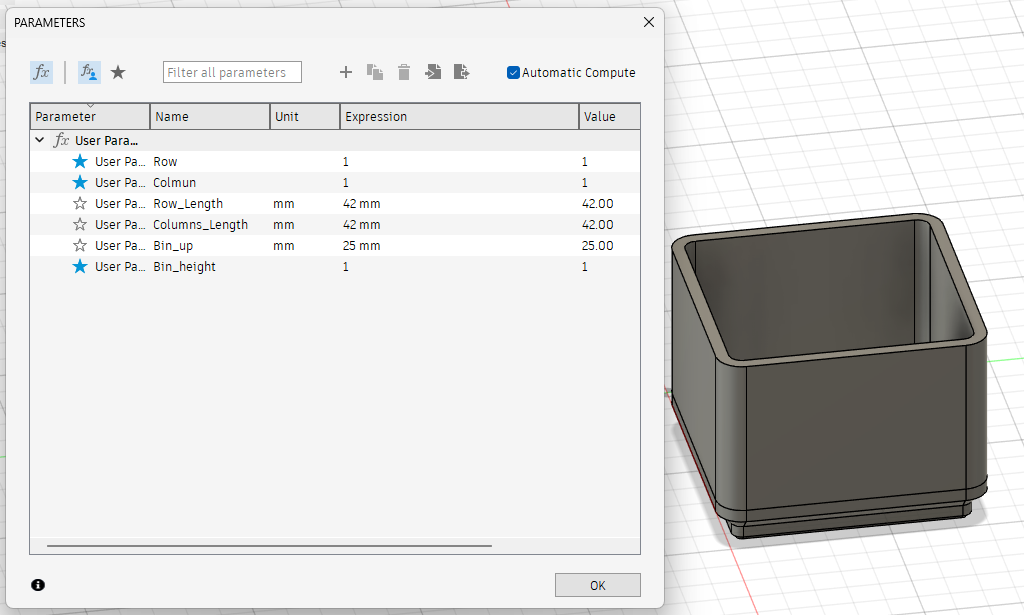Select the Row_Length parameter name
Screen dimensions: 1024x615
click(188, 204)
